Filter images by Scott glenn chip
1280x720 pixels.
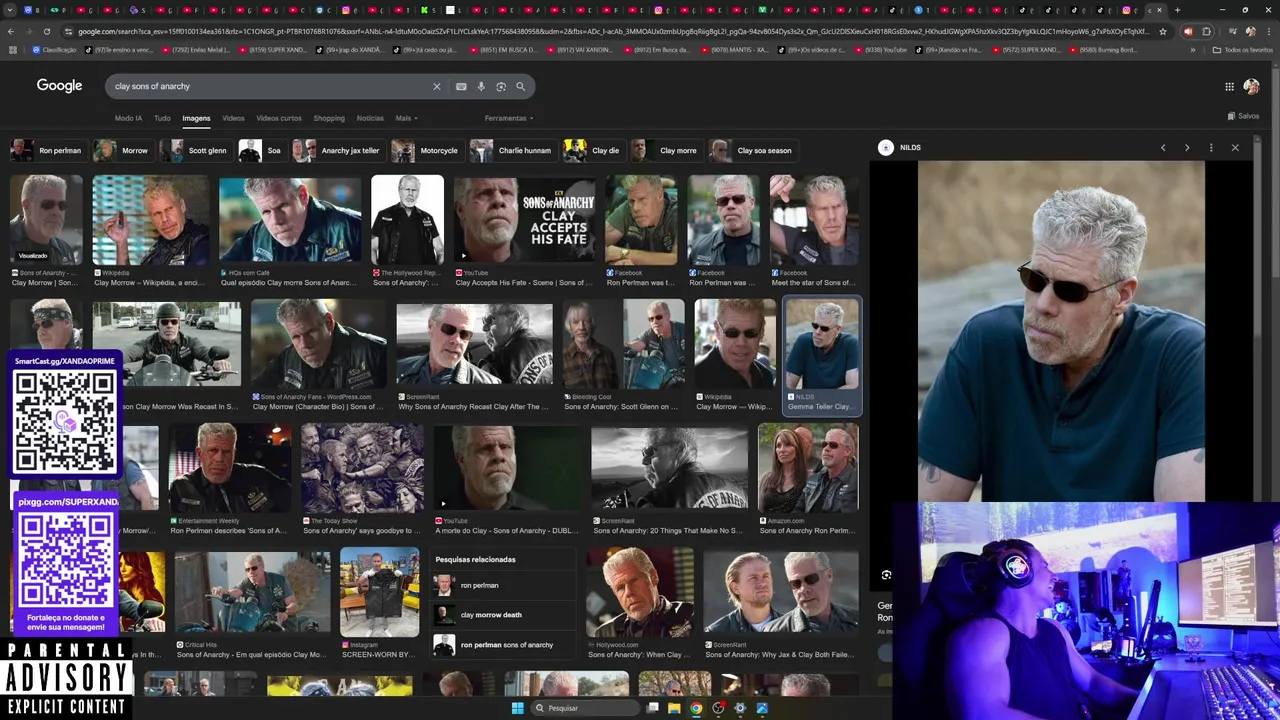tap(195, 150)
